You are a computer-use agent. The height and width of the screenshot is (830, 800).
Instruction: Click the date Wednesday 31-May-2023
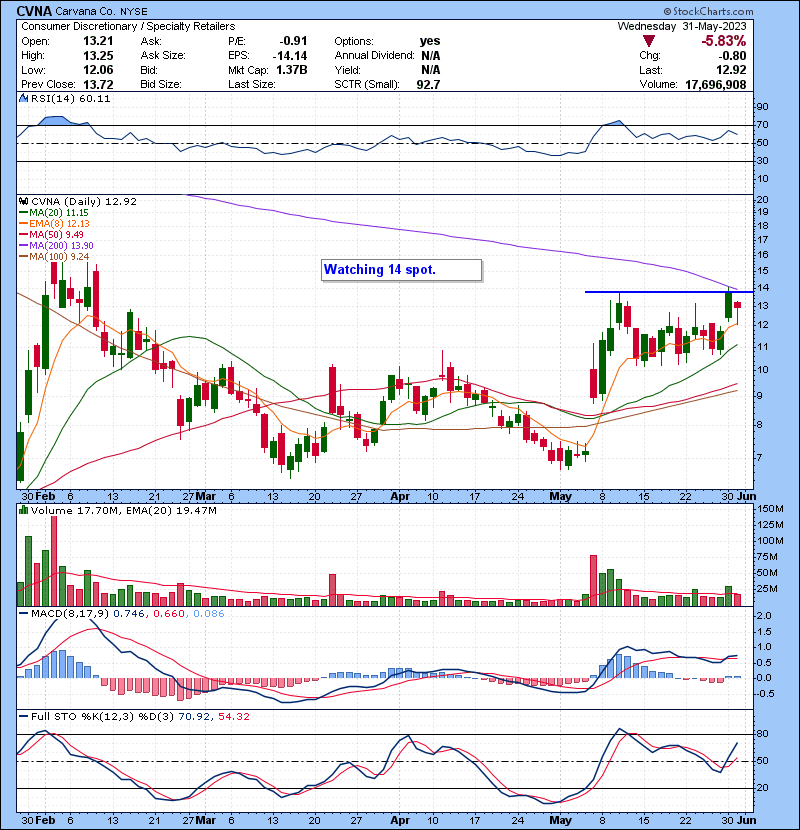(x=682, y=26)
